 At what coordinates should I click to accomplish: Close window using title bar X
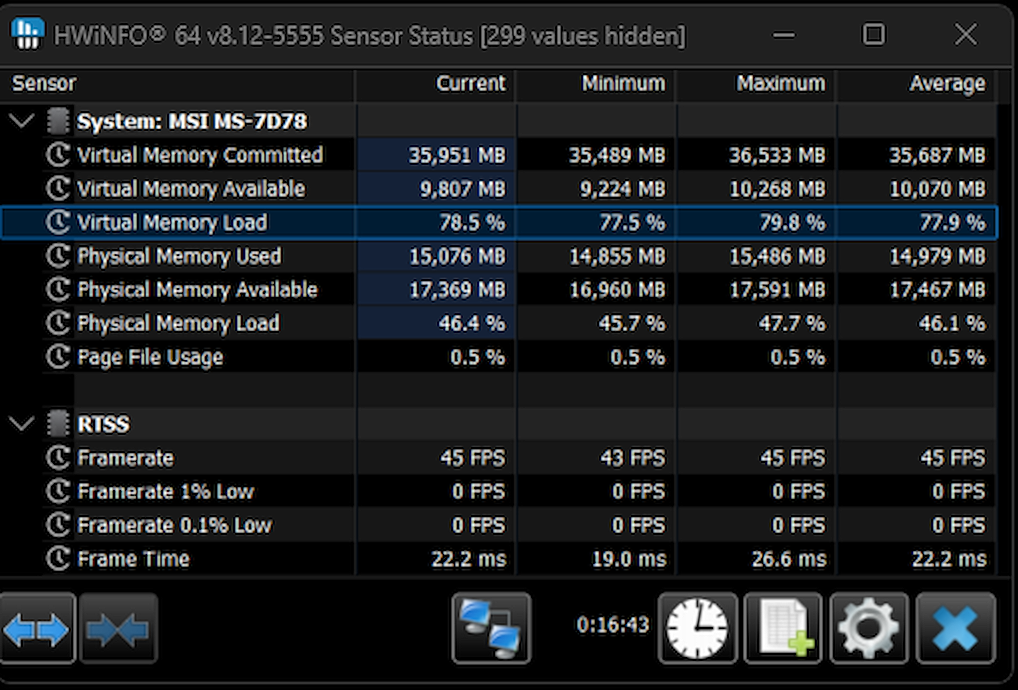965,34
